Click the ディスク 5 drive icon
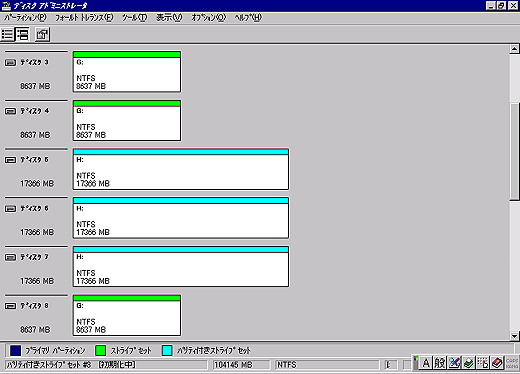This screenshot has width=520, height=374. (10, 160)
